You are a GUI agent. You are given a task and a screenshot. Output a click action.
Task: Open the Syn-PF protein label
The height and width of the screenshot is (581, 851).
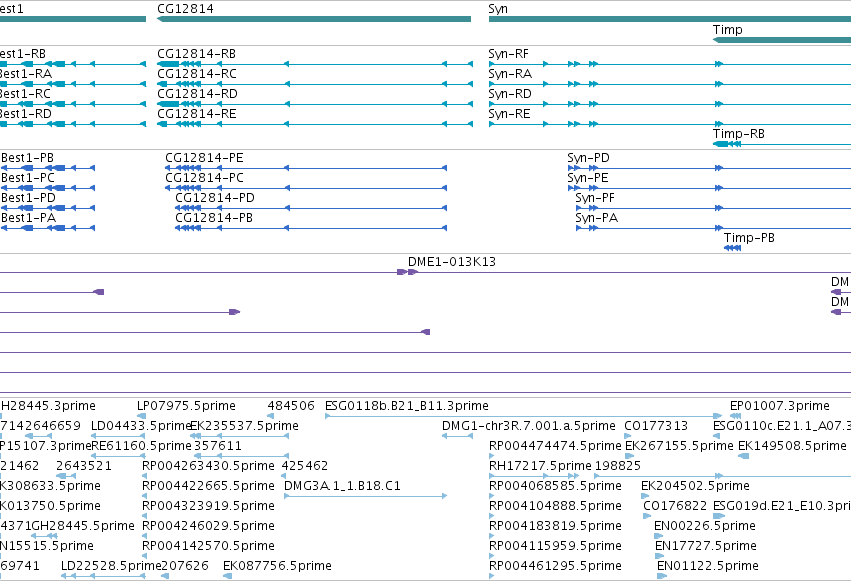click(595, 199)
